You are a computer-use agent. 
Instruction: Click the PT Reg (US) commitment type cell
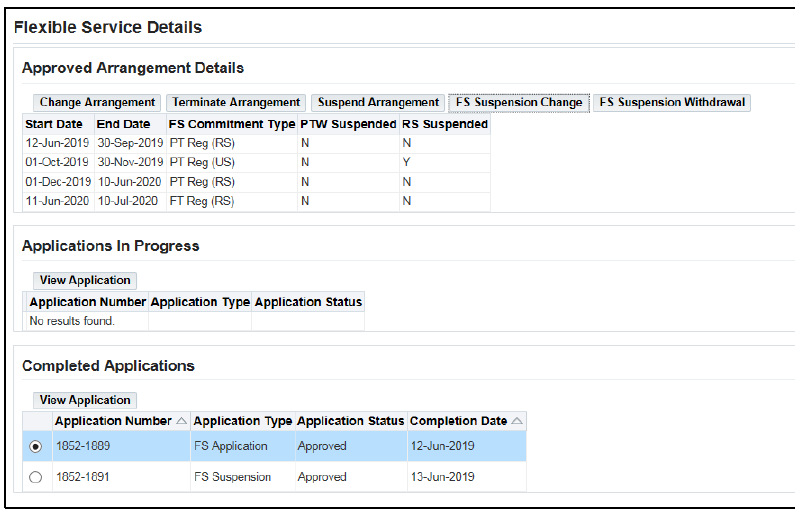[x=201, y=162]
